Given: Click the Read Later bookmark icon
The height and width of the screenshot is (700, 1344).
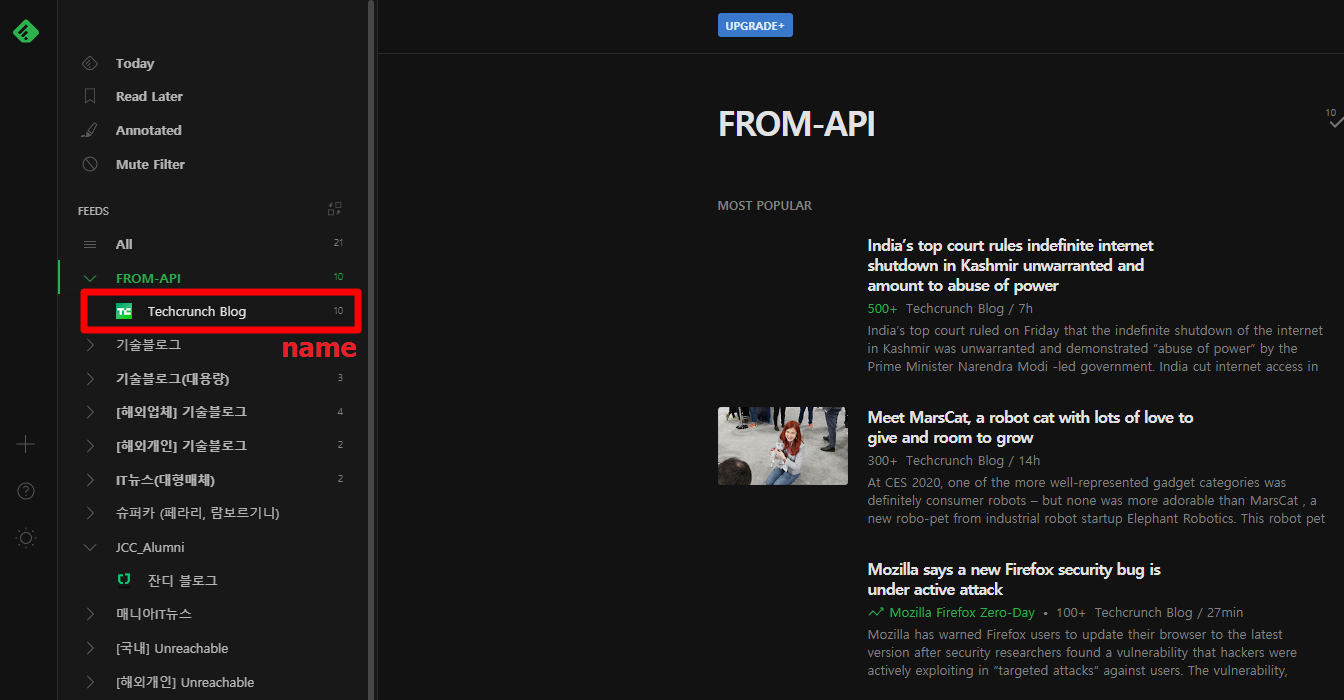Looking at the screenshot, I should (x=90, y=96).
